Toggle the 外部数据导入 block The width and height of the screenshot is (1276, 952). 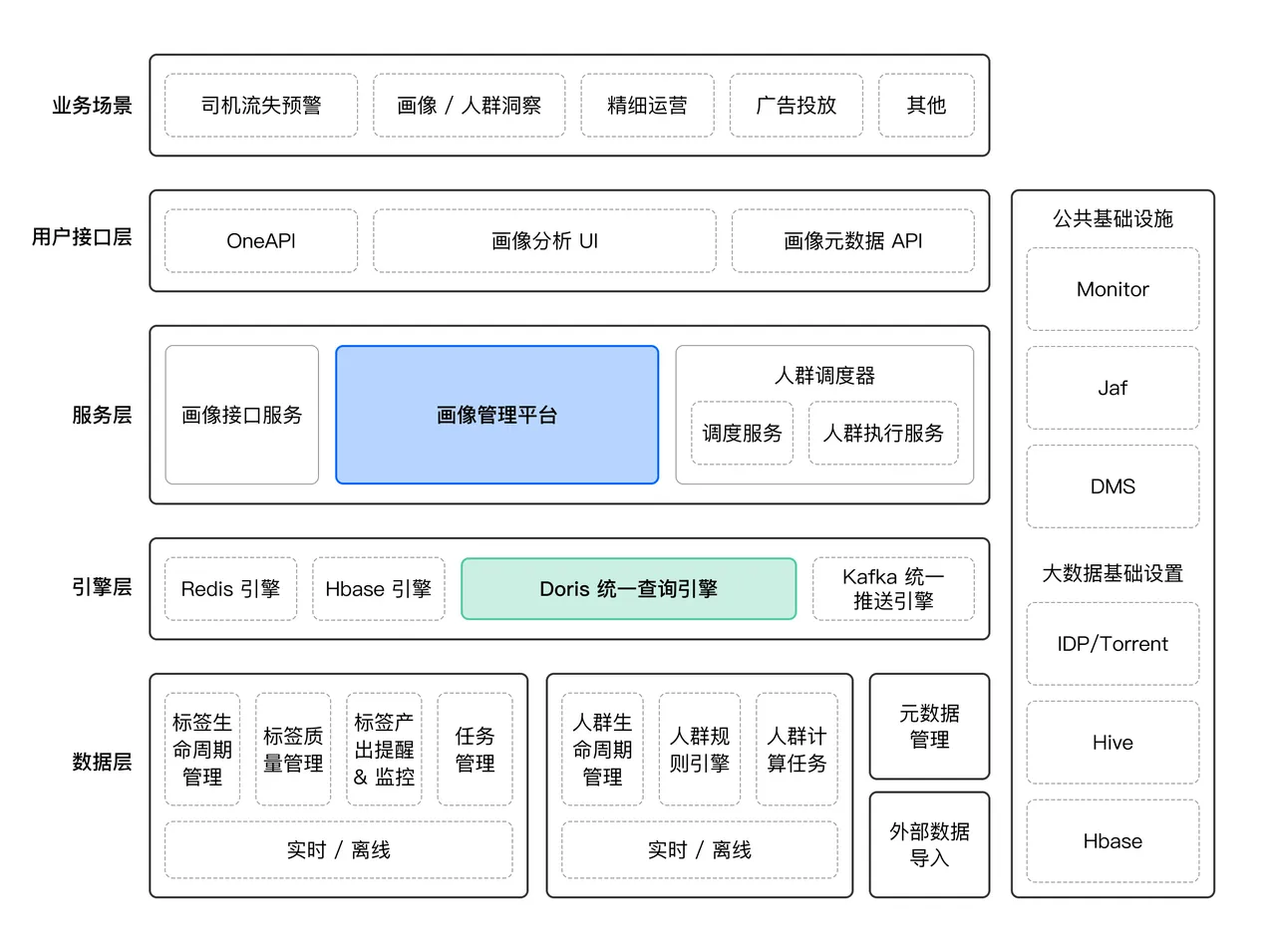tap(929, 843)
